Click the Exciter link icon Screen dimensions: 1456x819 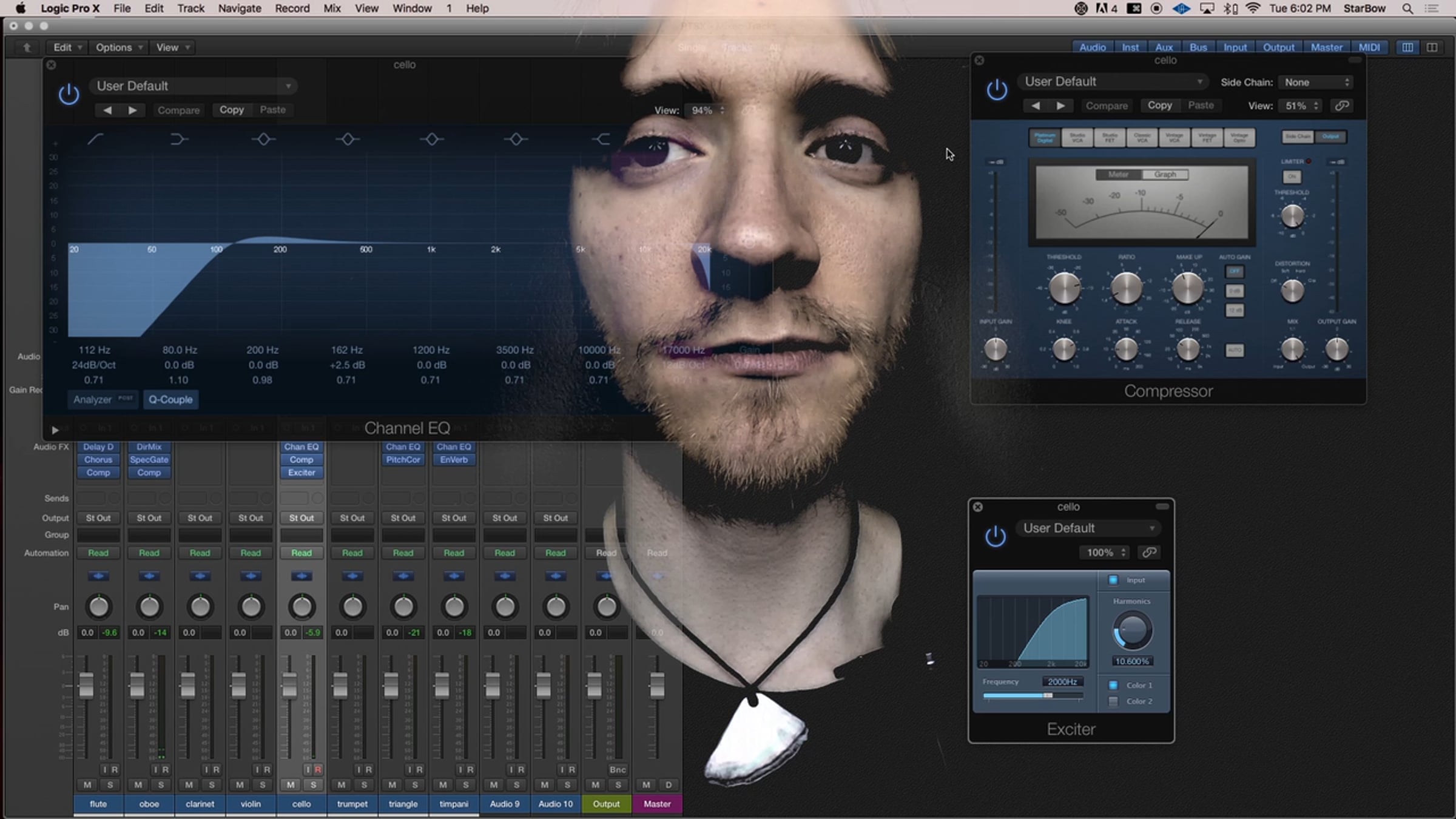coord(1149,552)
